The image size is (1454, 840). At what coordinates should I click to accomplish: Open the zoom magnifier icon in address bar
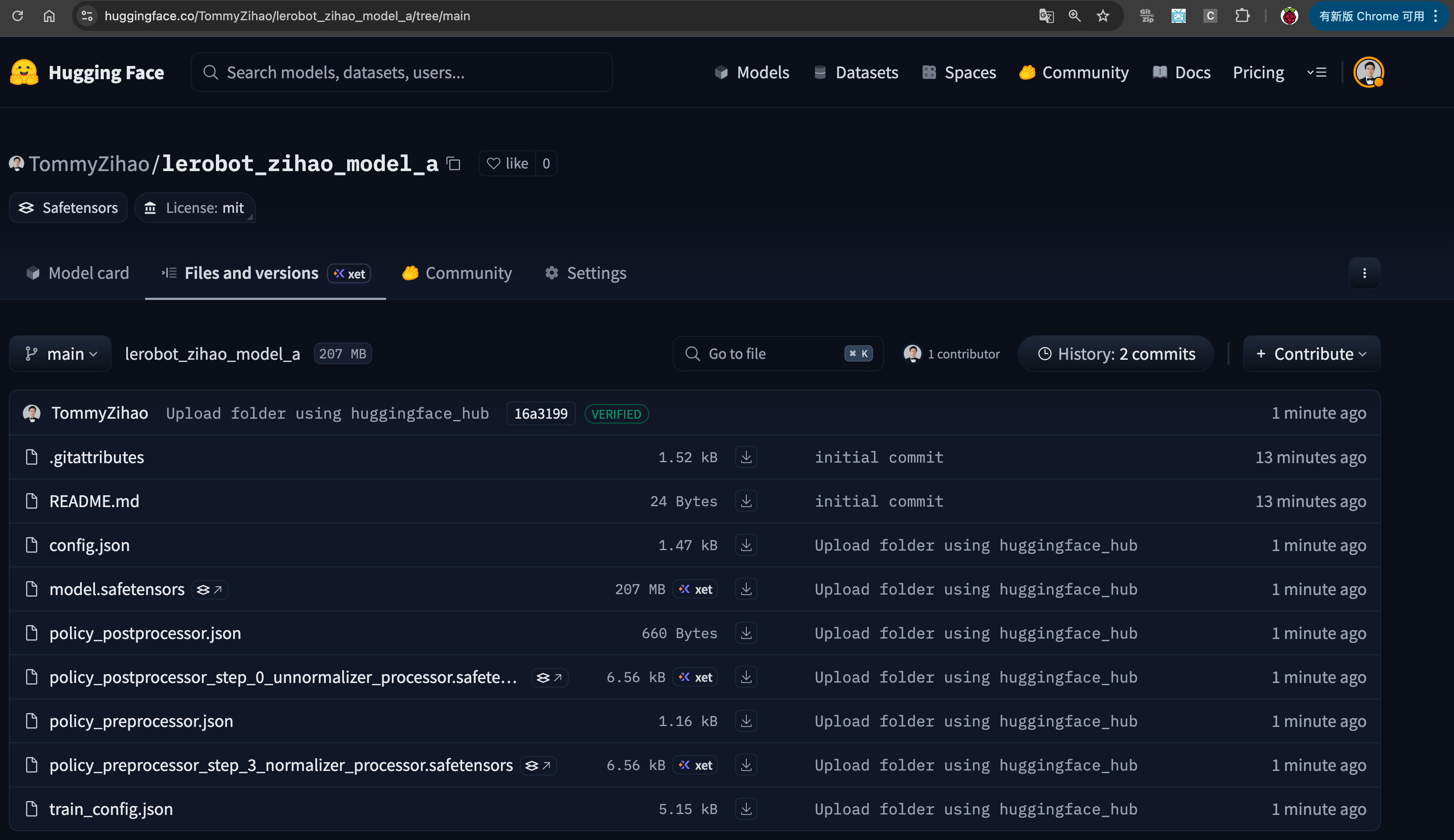(x=1074, y=15)
